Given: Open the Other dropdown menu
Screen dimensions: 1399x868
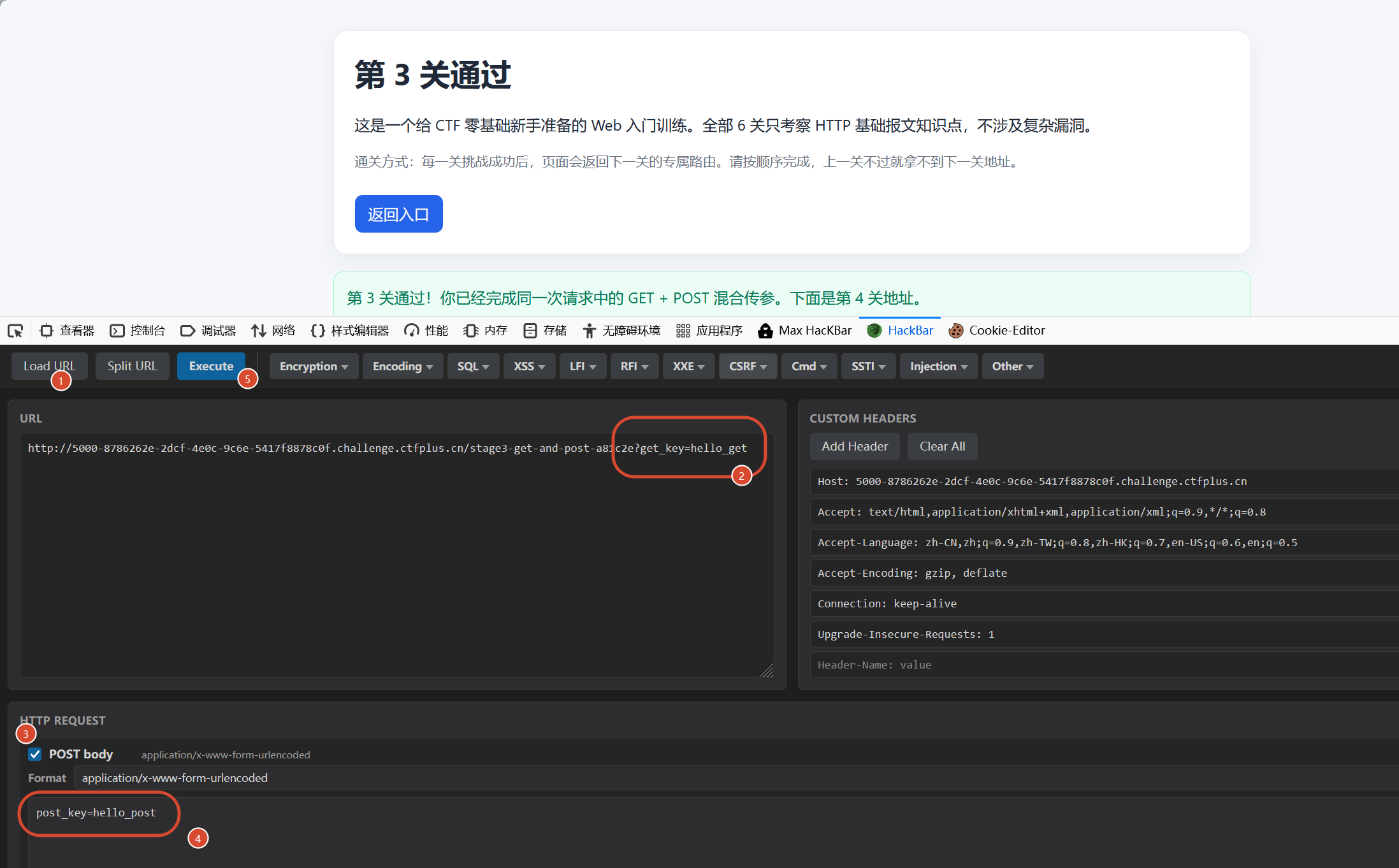Looking at the screenshot, I should pos(1012,366).
